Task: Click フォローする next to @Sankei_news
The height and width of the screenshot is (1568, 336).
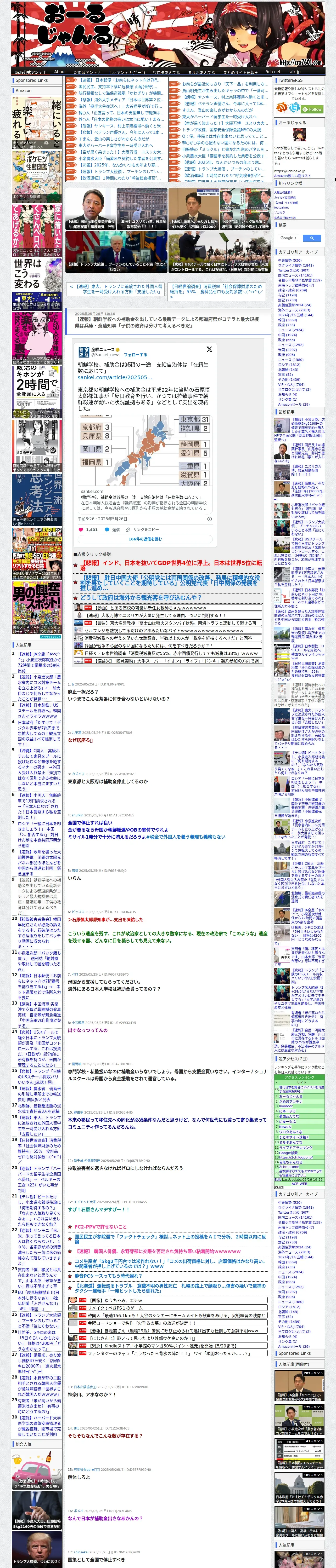Action: 135,354
